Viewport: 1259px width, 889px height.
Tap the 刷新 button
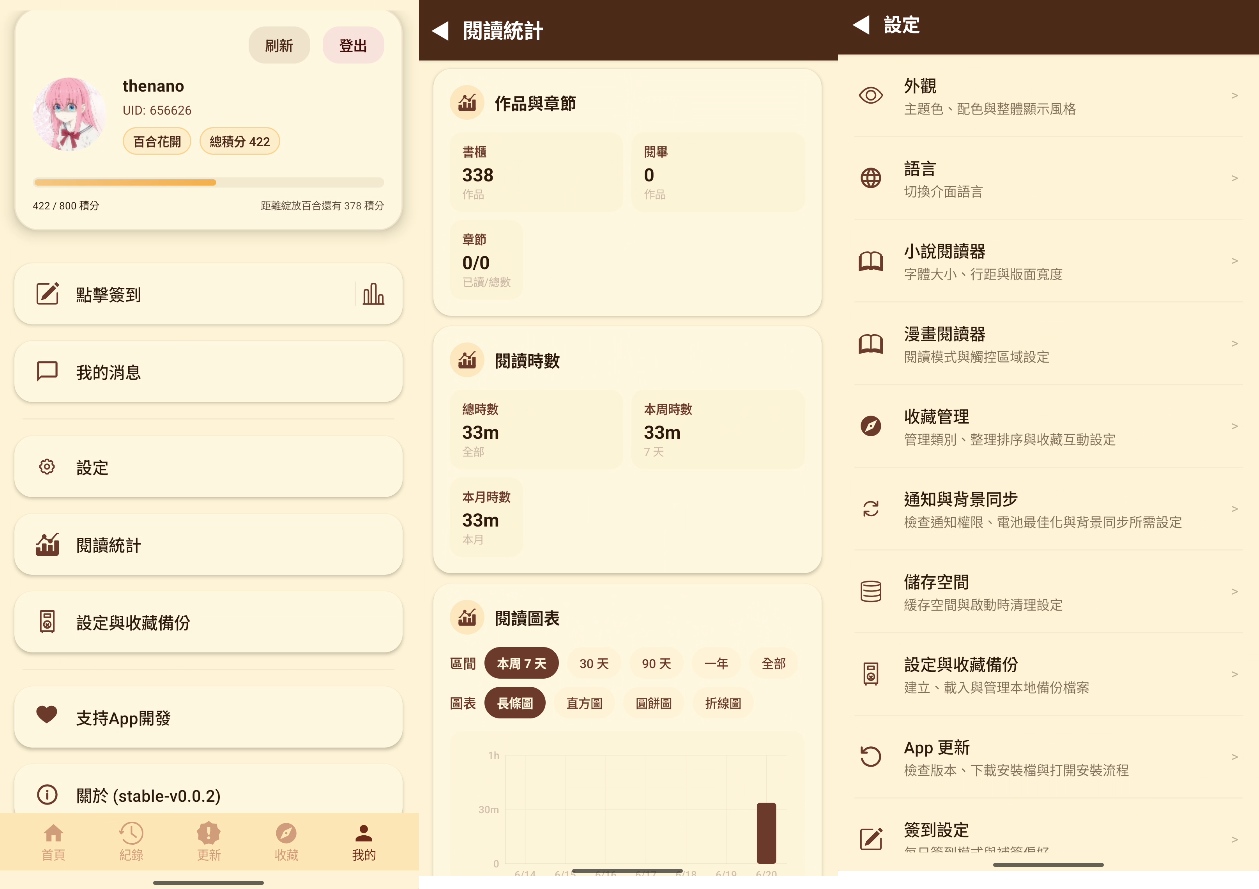(x=279, y=45)
